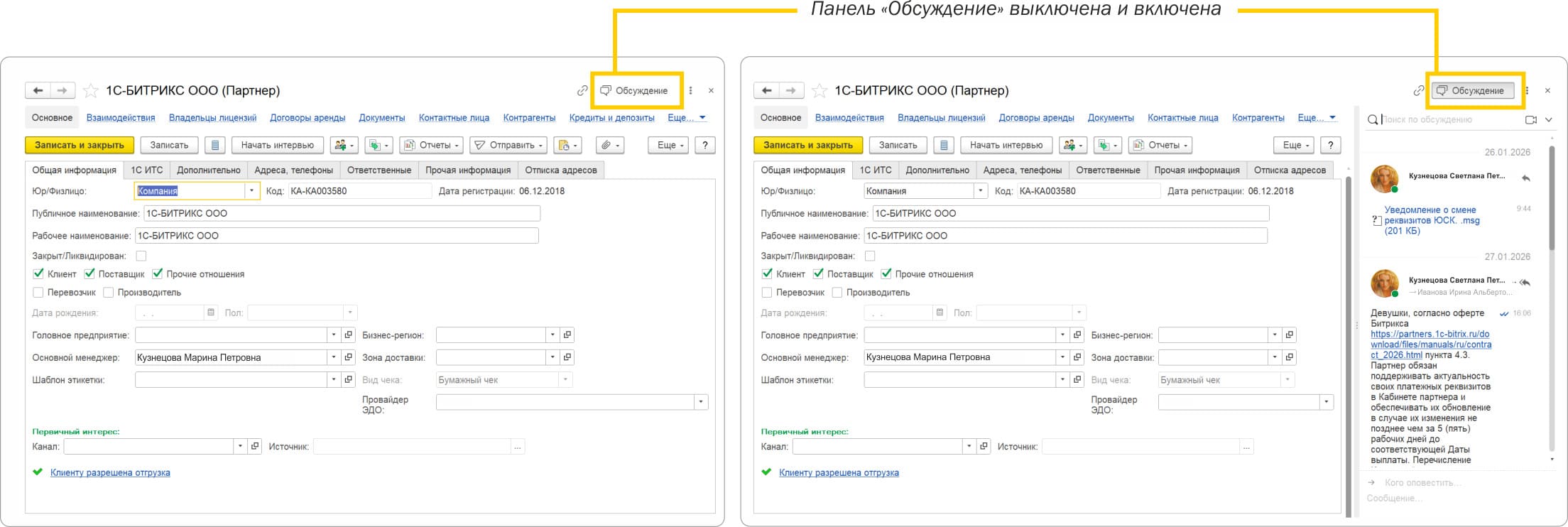
Task: Copy link icon in left window header
Action: pos(582,91)
